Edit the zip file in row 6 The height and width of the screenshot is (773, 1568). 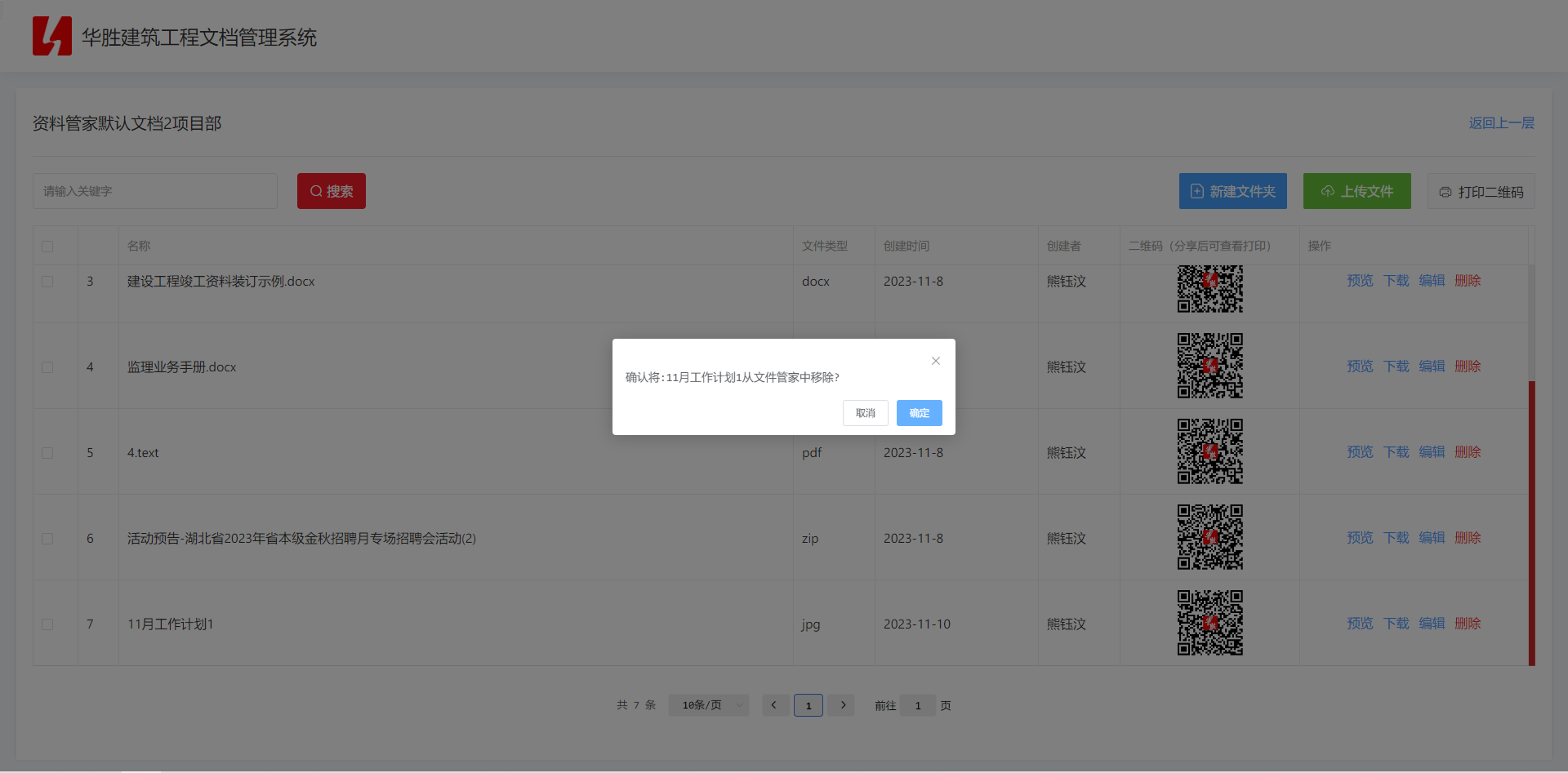pos(1432,538)
